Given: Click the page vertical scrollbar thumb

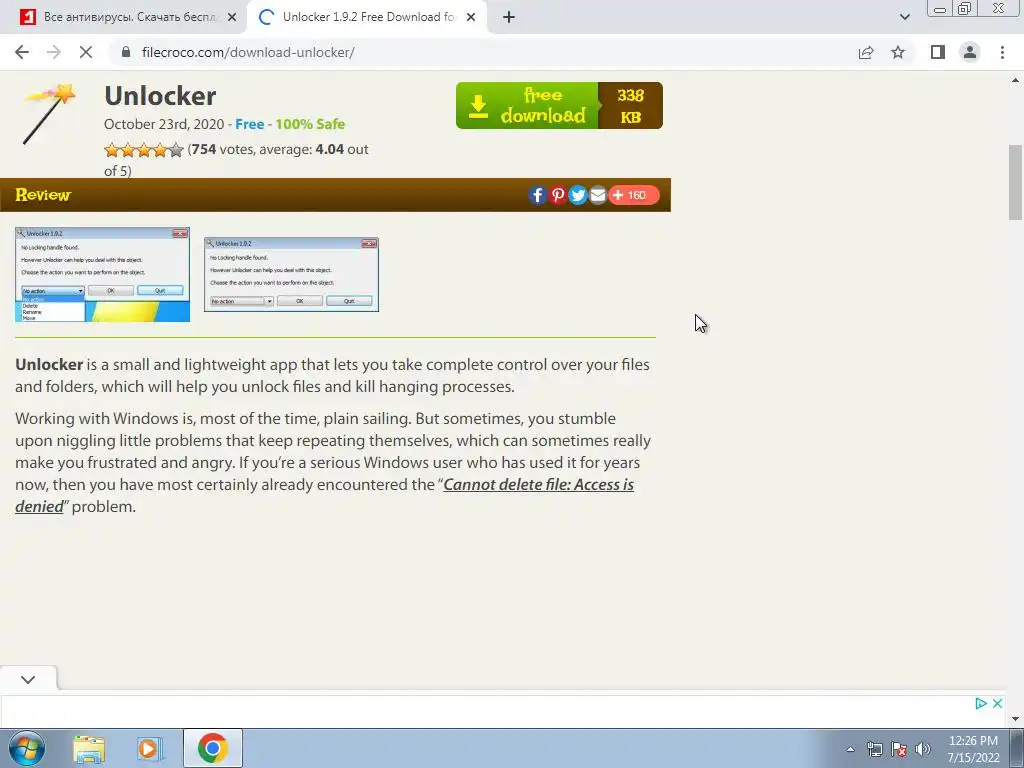Looking at the screenshot, I should tap(1016, 182).
